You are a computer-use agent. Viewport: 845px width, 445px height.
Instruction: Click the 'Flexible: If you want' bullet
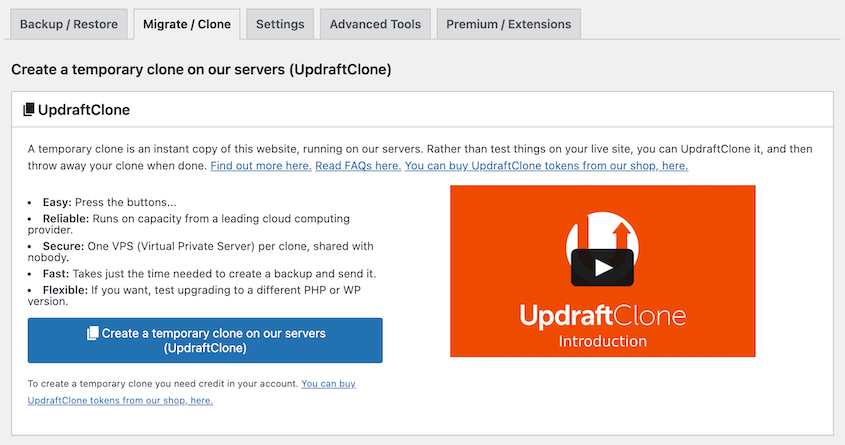194,295
